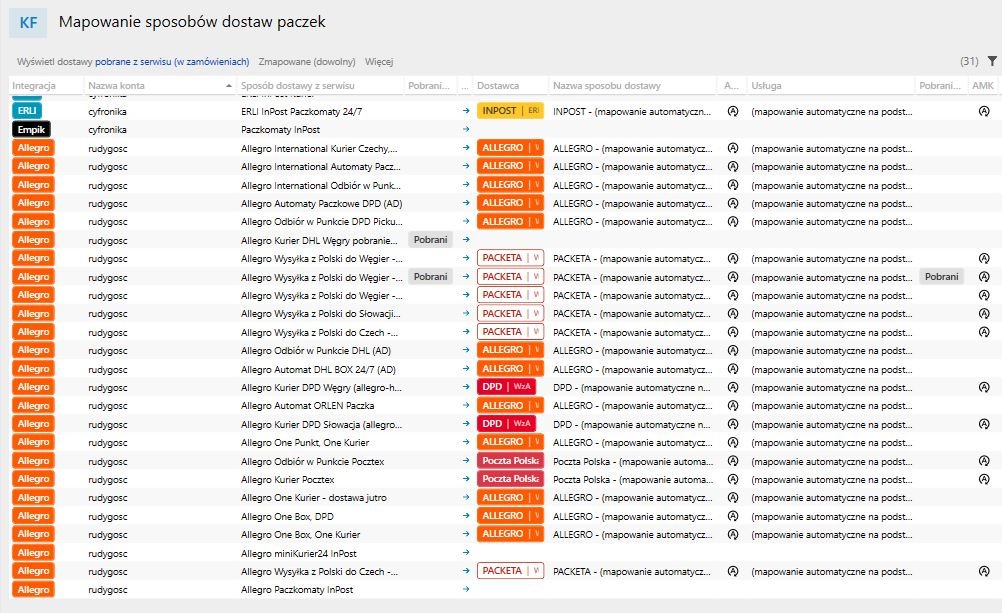Select Allegro miniKurier24 InPost row
Image resolution: width=1002 pixels, height=613 pixels.
coord(501,553)
